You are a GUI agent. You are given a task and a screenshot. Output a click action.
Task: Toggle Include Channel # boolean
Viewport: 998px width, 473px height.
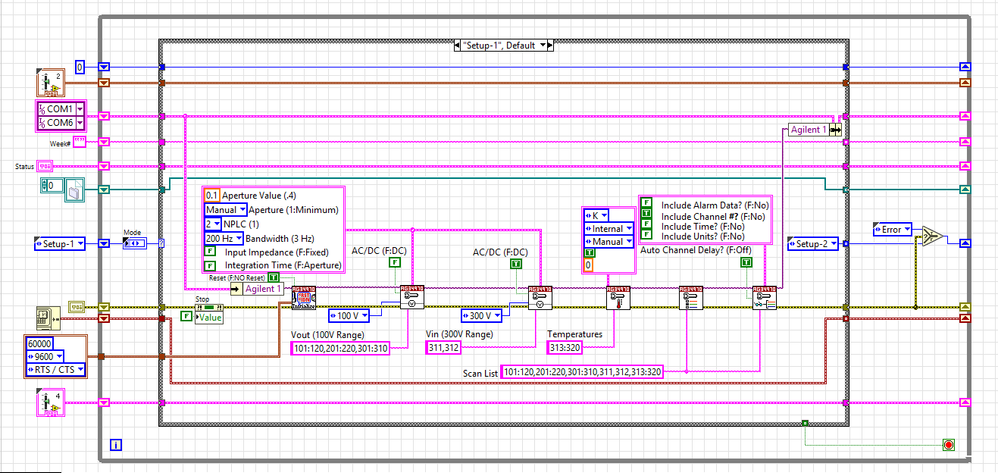[x=645, y=215]
